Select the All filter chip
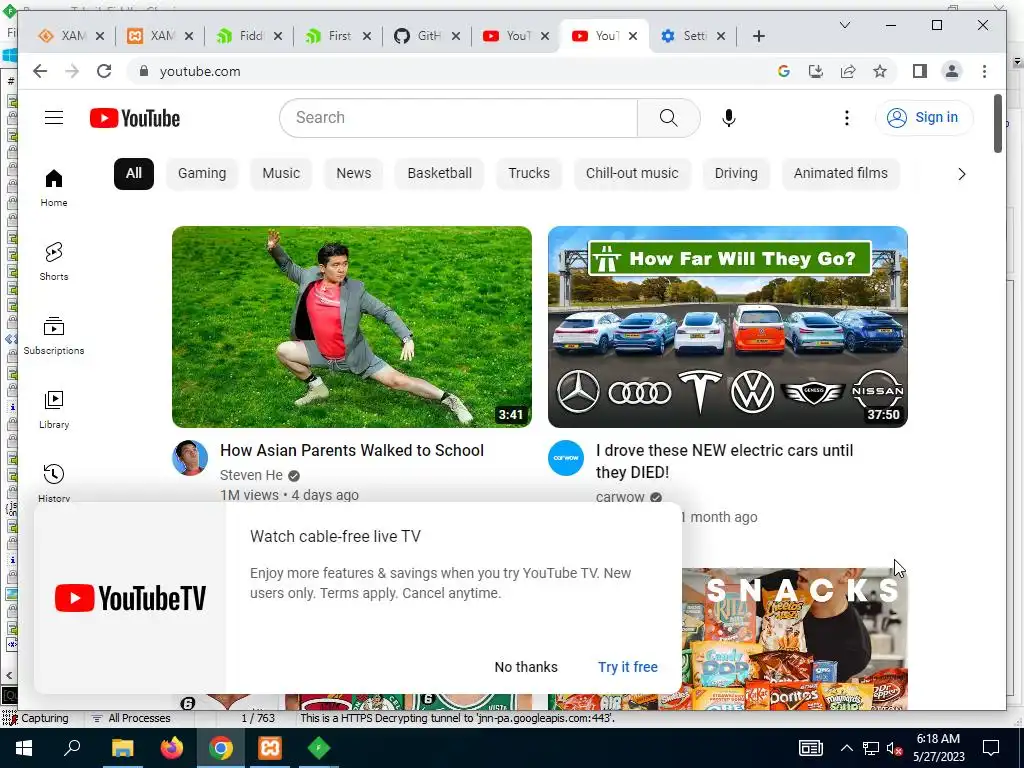This screenshot has width=1024, height=768. point(133,173)
